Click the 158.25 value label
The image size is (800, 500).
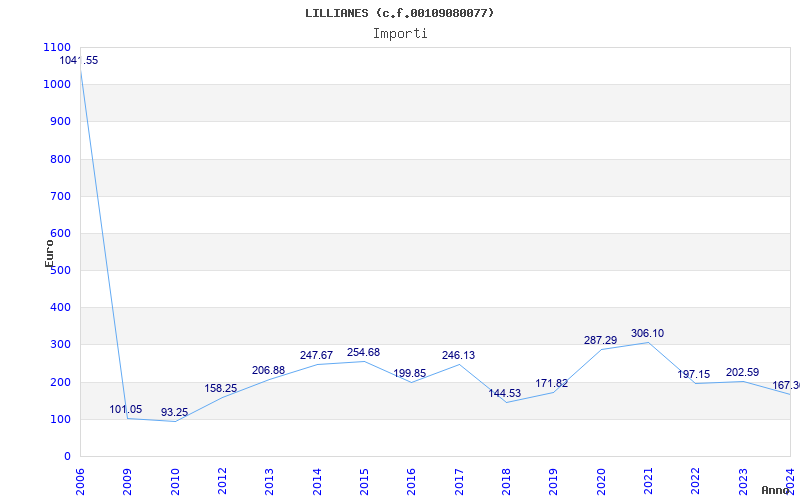(x=220, y=388)
